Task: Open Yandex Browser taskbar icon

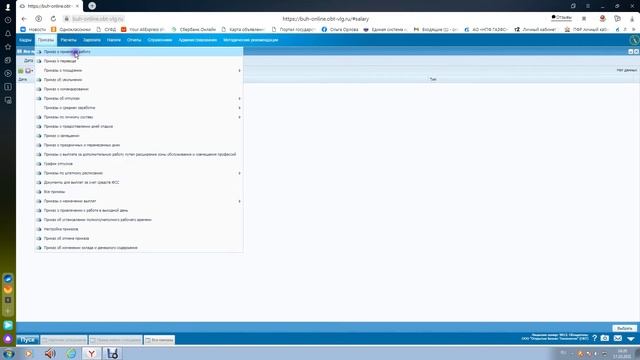Action: 91,353
